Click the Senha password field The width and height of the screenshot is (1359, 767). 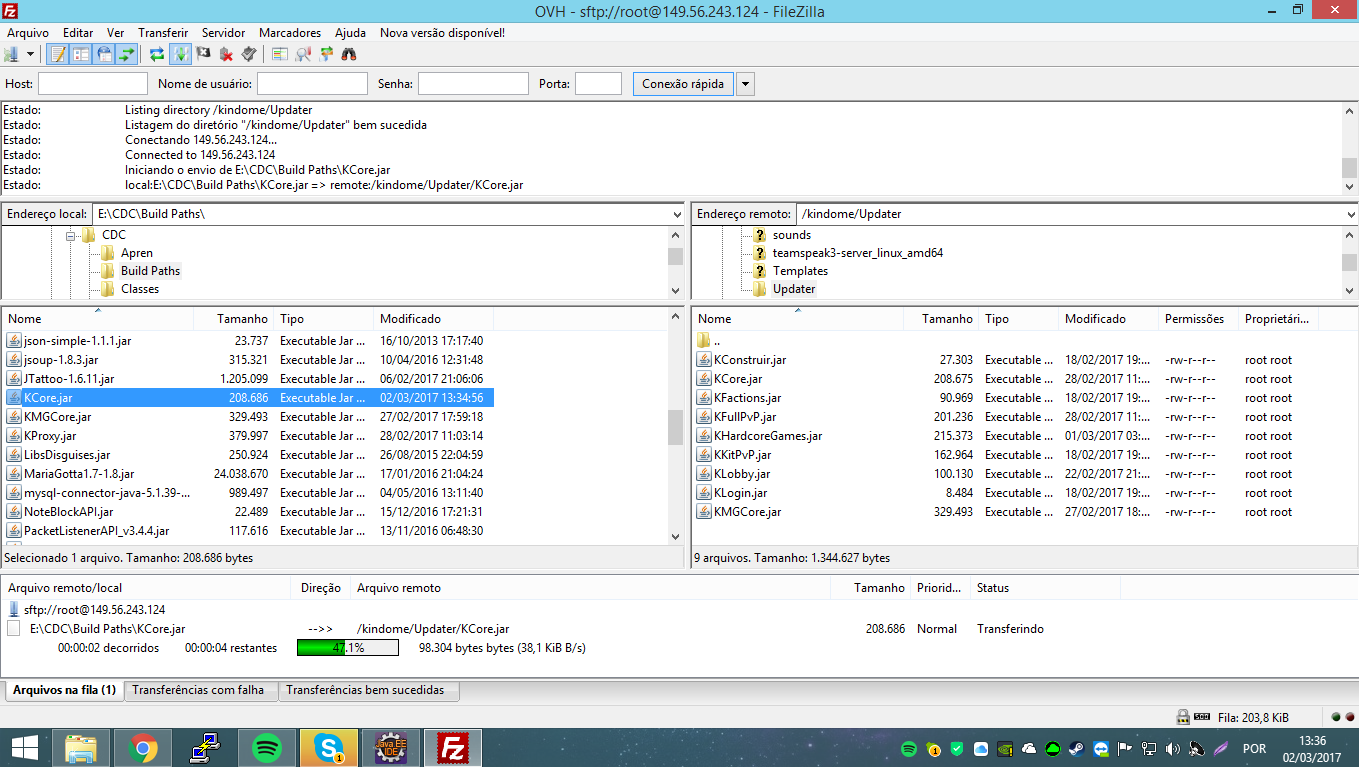[x=473, y=84]
